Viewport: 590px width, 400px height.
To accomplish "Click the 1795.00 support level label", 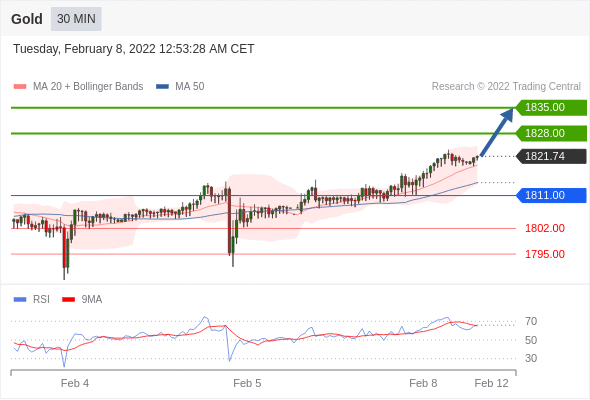I will tap(545, 254).
